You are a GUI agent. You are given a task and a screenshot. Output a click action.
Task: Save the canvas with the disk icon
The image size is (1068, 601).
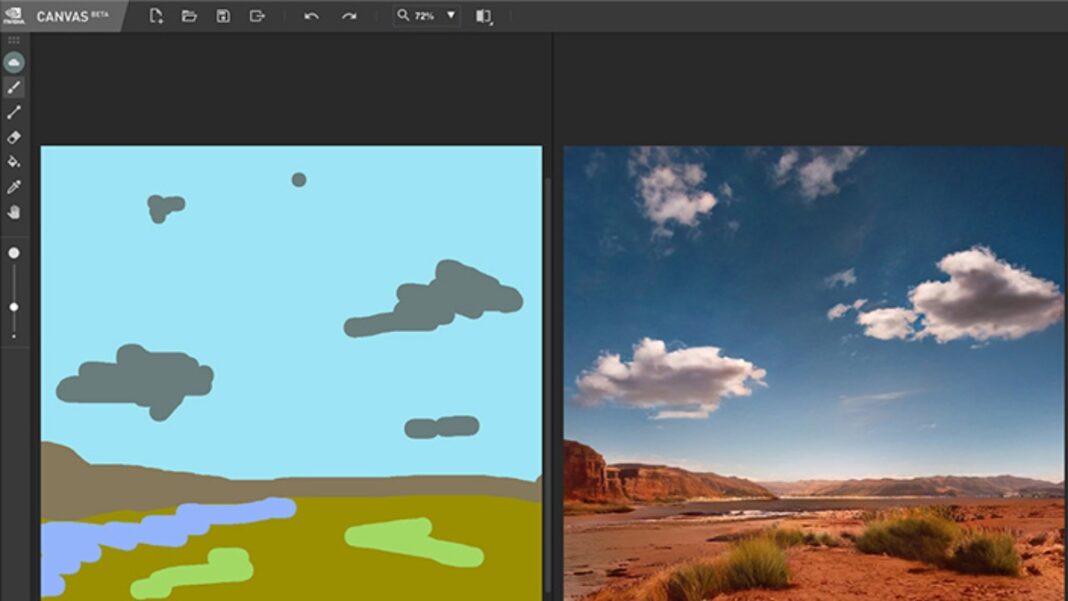[223, 16]
